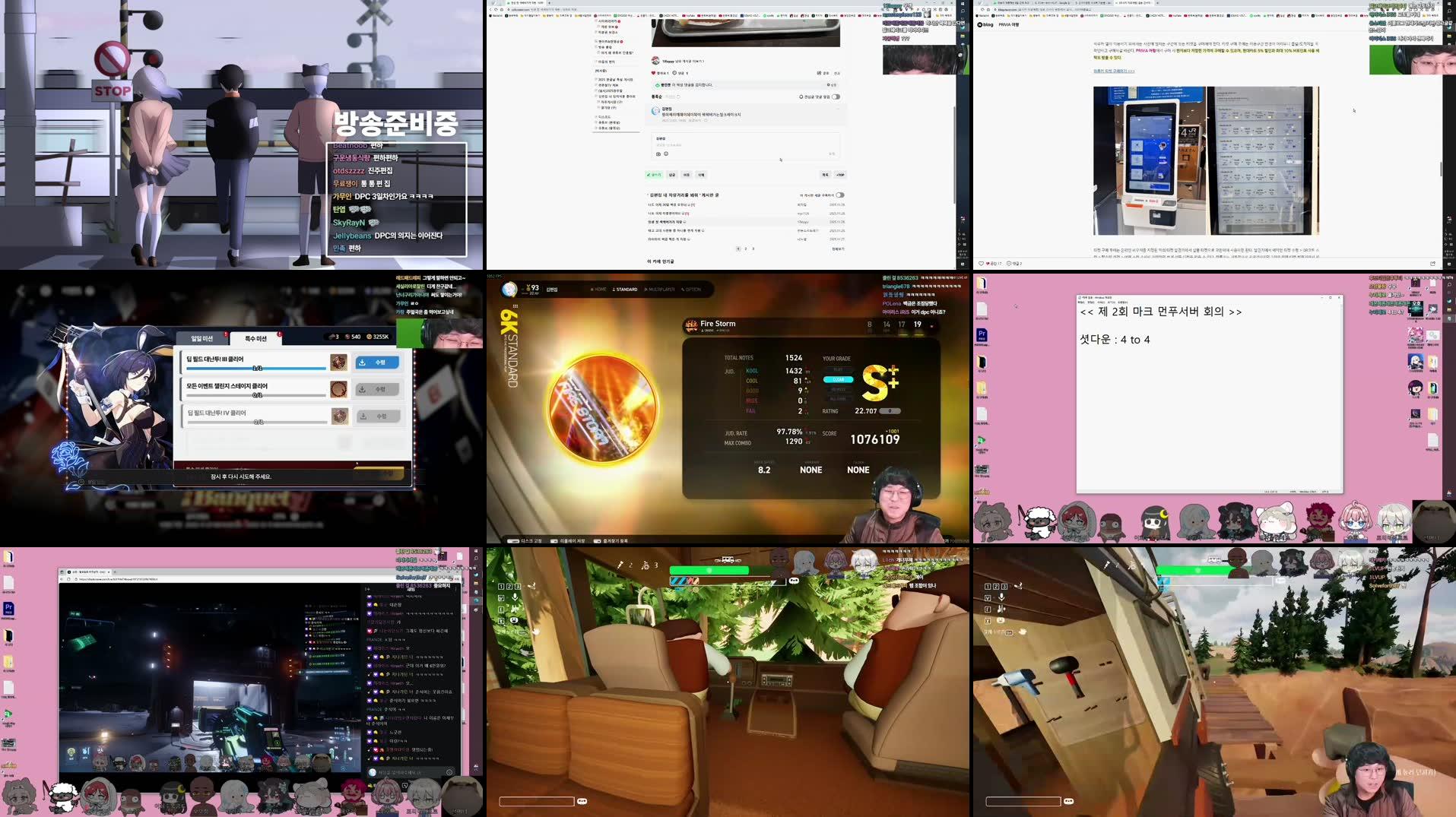Click the mission progress bar showing 1/1
1456x817 pixels.
point(256,369)
